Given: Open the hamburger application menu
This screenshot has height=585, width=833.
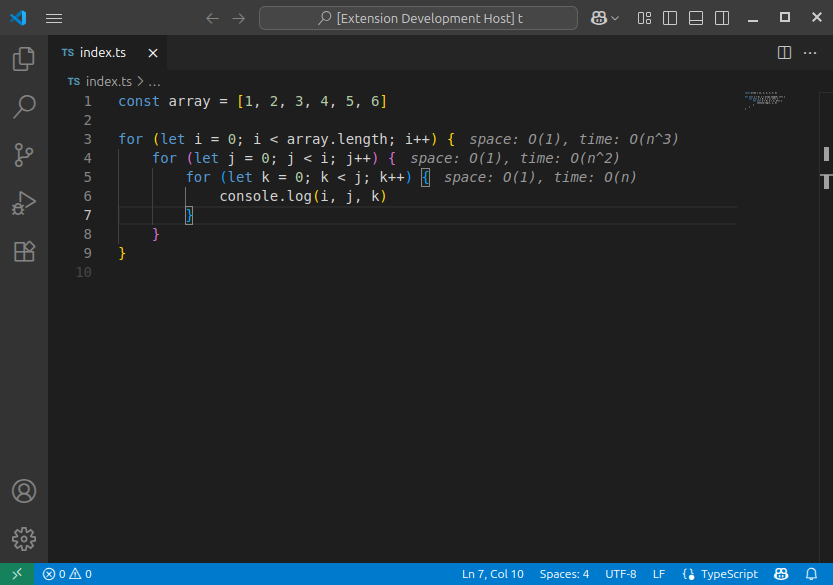Looking at the screenshot, I should pos(54,19).
